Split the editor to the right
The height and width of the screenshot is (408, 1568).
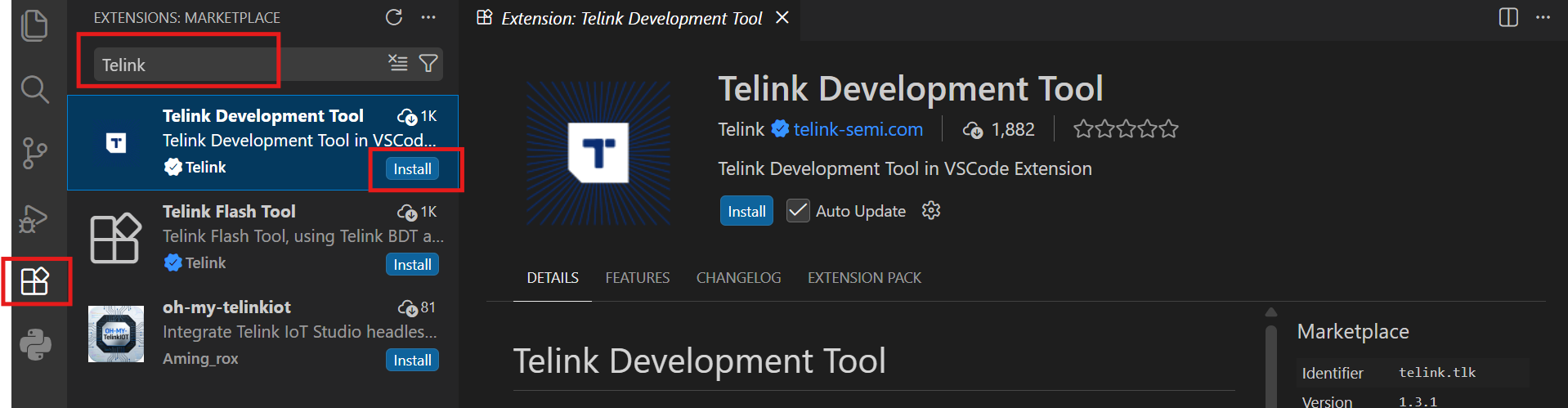point(1508,17)
